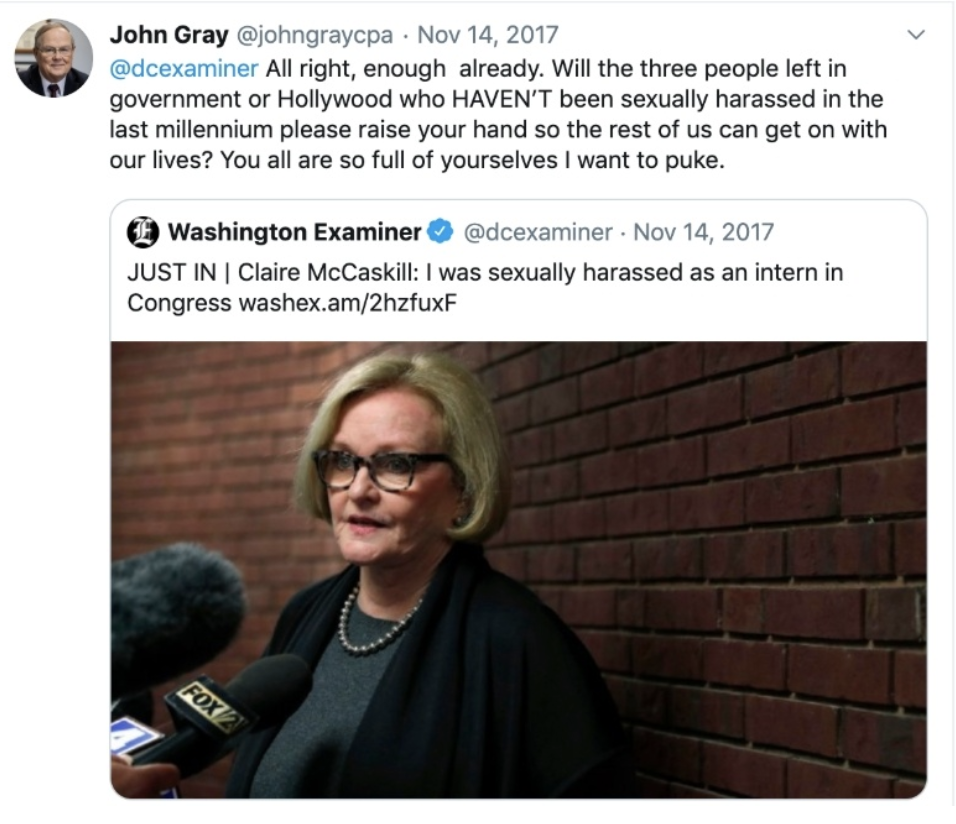The image size is (956, 824).
Task: Click the Nov 14, 2017 tweet timestamp
Action: [488, 35]
